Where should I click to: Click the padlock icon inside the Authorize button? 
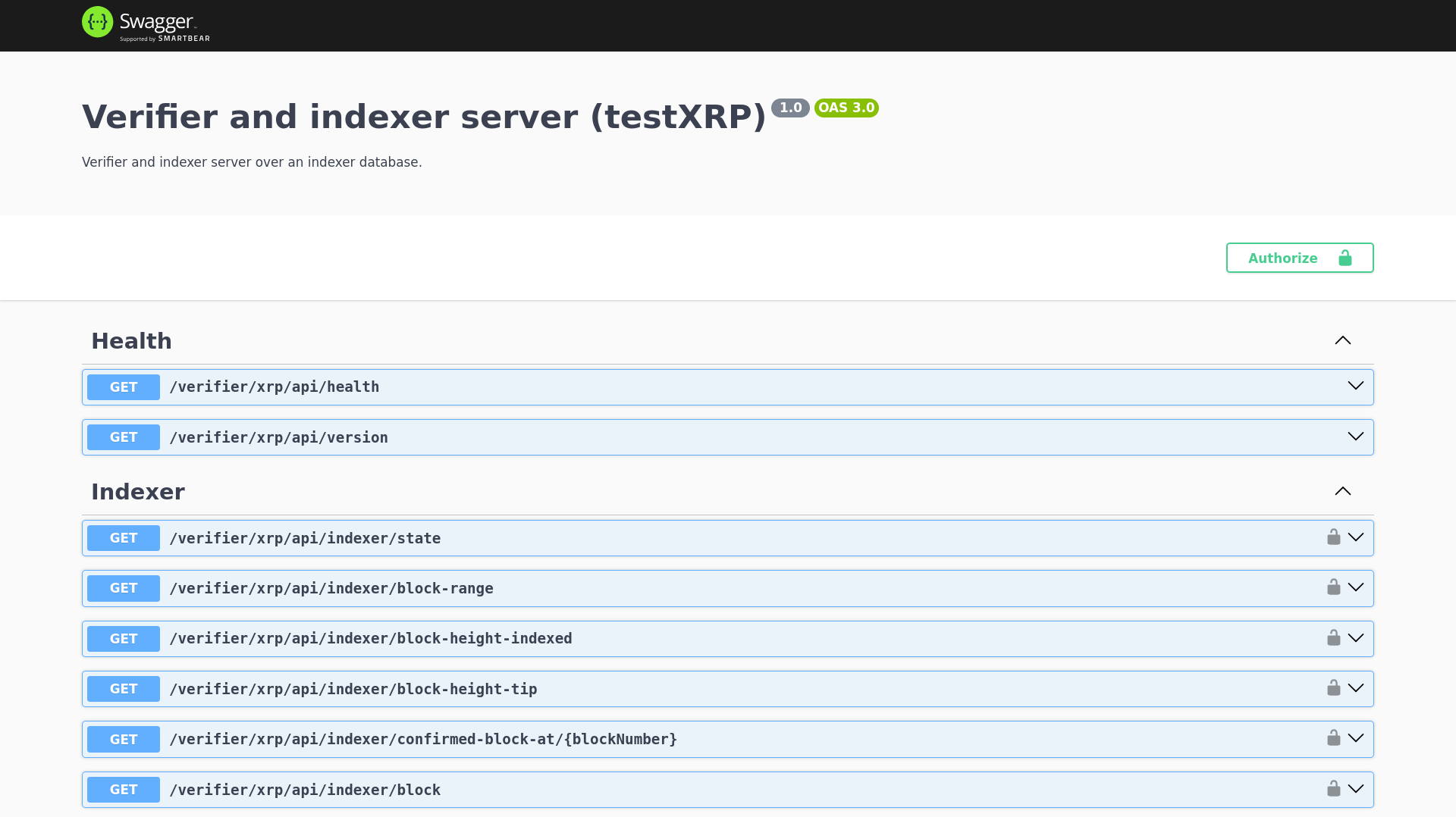click(1345, 258)
